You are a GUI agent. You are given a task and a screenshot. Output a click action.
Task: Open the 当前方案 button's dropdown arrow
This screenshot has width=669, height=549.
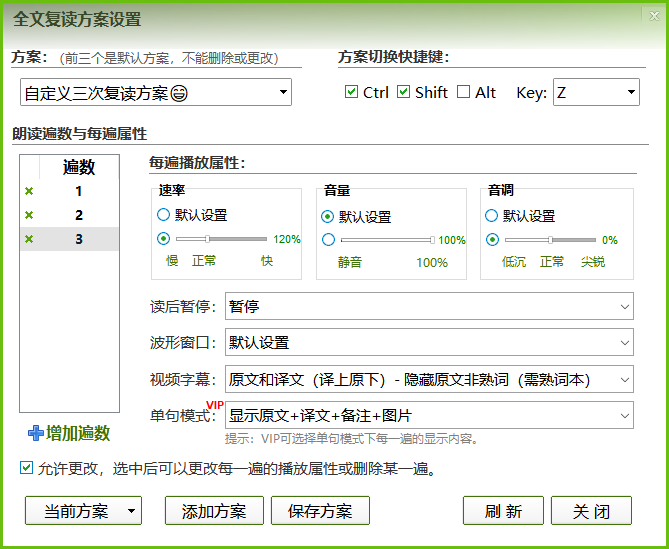(131, 511)
